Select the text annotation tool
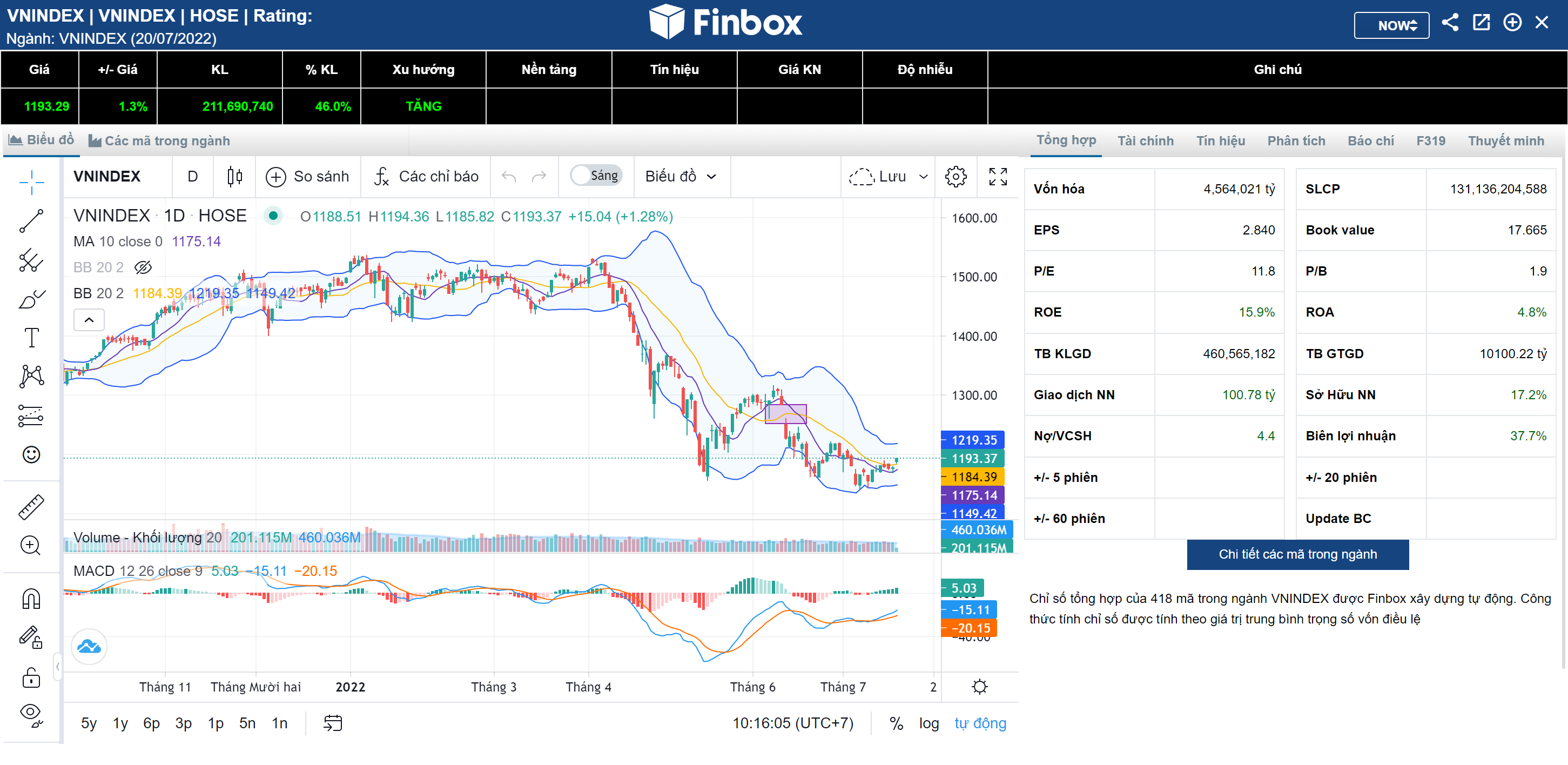1568x765 pixels. [x=31, y=338]
